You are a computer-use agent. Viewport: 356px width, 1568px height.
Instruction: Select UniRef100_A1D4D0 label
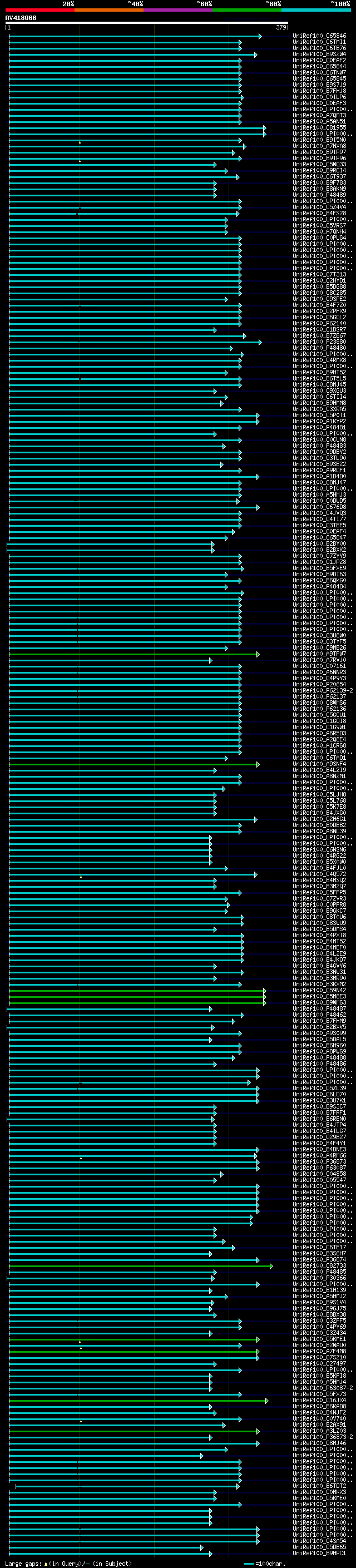pos(319,477)
